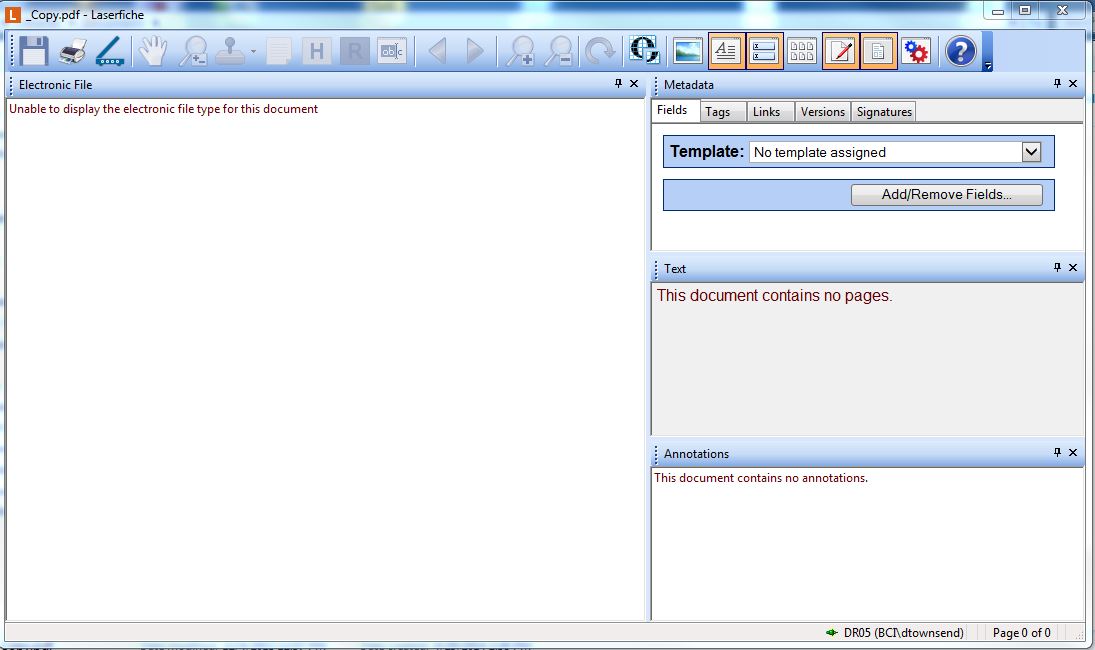Close the Electronic File pane
This screenshot has height=650, width=1095.
click(634, 84)
